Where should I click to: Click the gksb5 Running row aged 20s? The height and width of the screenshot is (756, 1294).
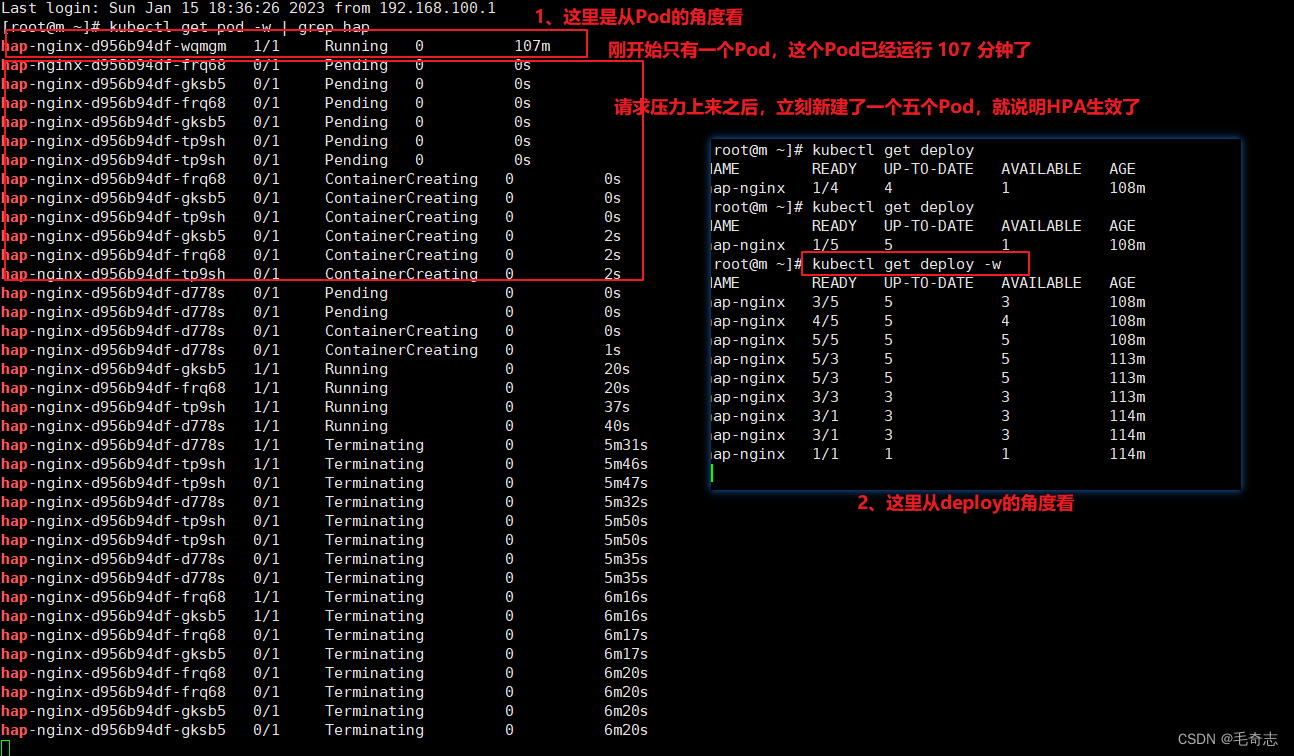coord(315,369)
